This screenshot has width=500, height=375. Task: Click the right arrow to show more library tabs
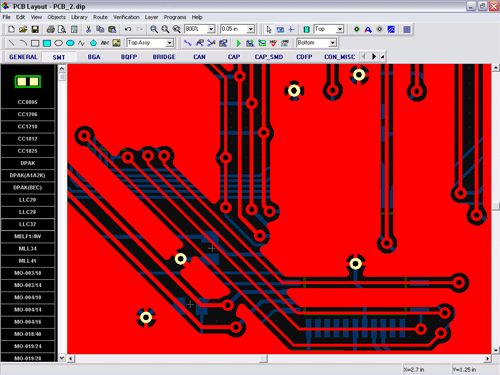pos(374,57)
